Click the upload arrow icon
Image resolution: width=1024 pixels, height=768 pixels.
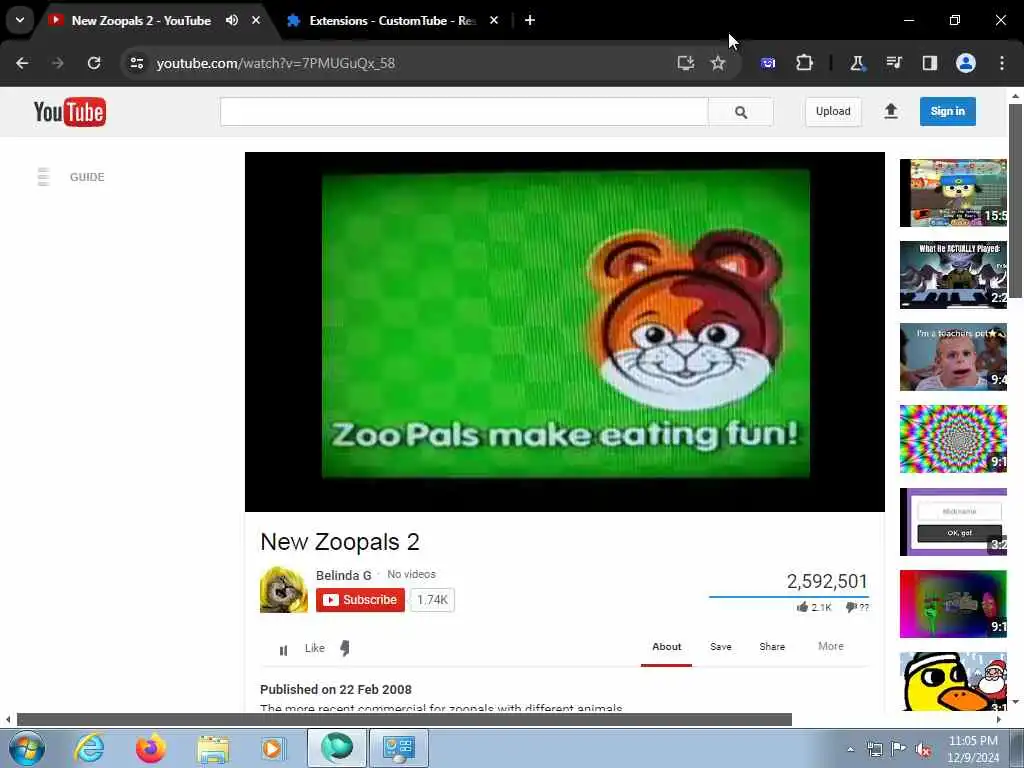891,111
